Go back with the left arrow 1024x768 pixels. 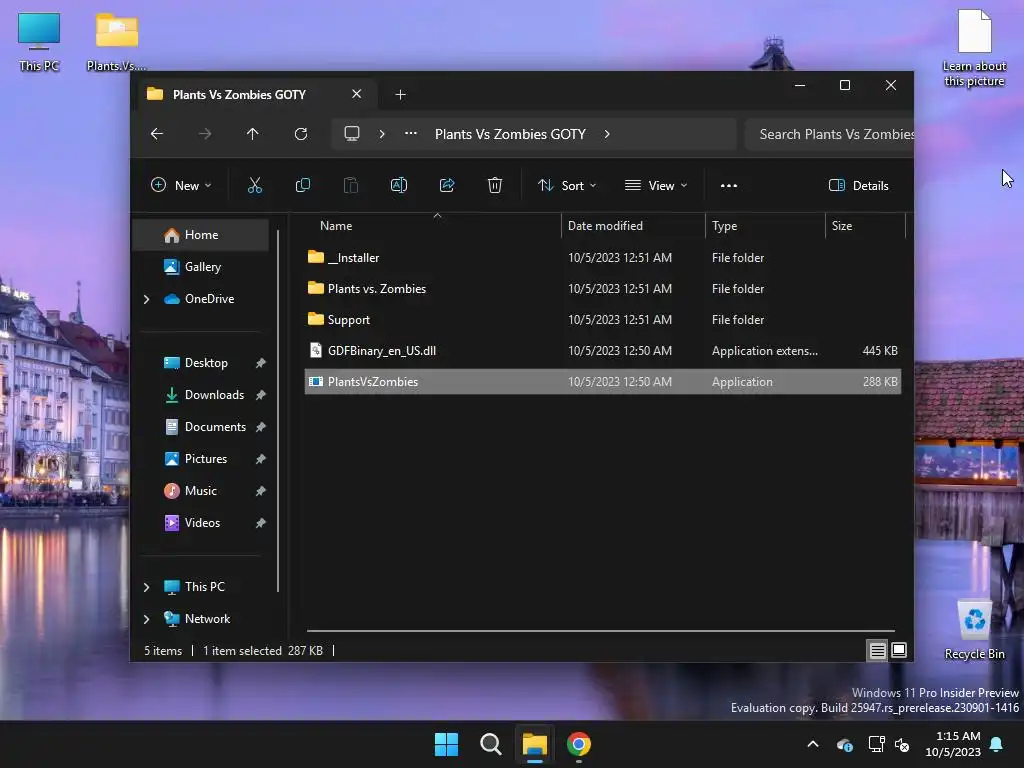(x=157, y=134)
